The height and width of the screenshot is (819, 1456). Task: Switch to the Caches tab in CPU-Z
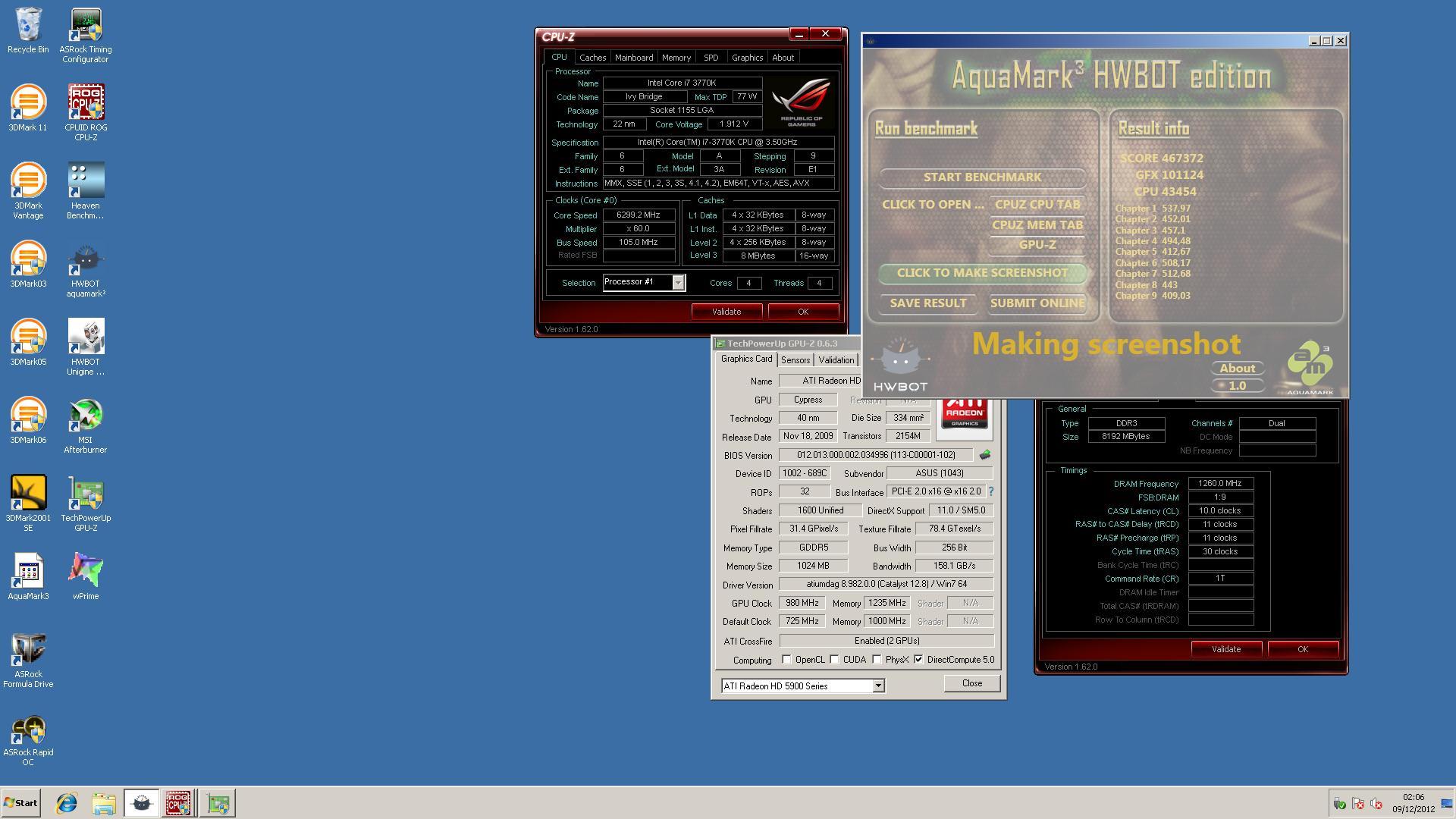click(x=592, y=58)
